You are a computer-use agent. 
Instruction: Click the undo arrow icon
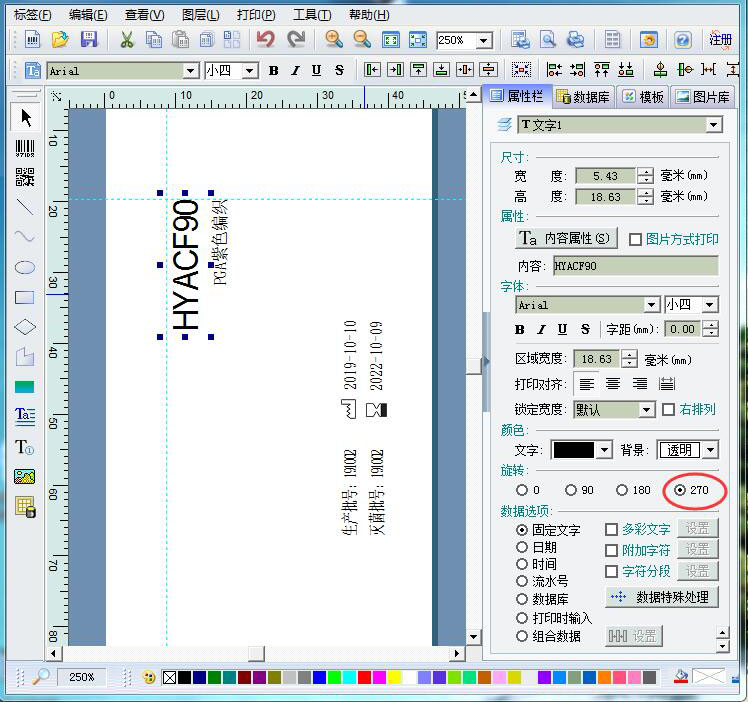(x=265, y=40)
